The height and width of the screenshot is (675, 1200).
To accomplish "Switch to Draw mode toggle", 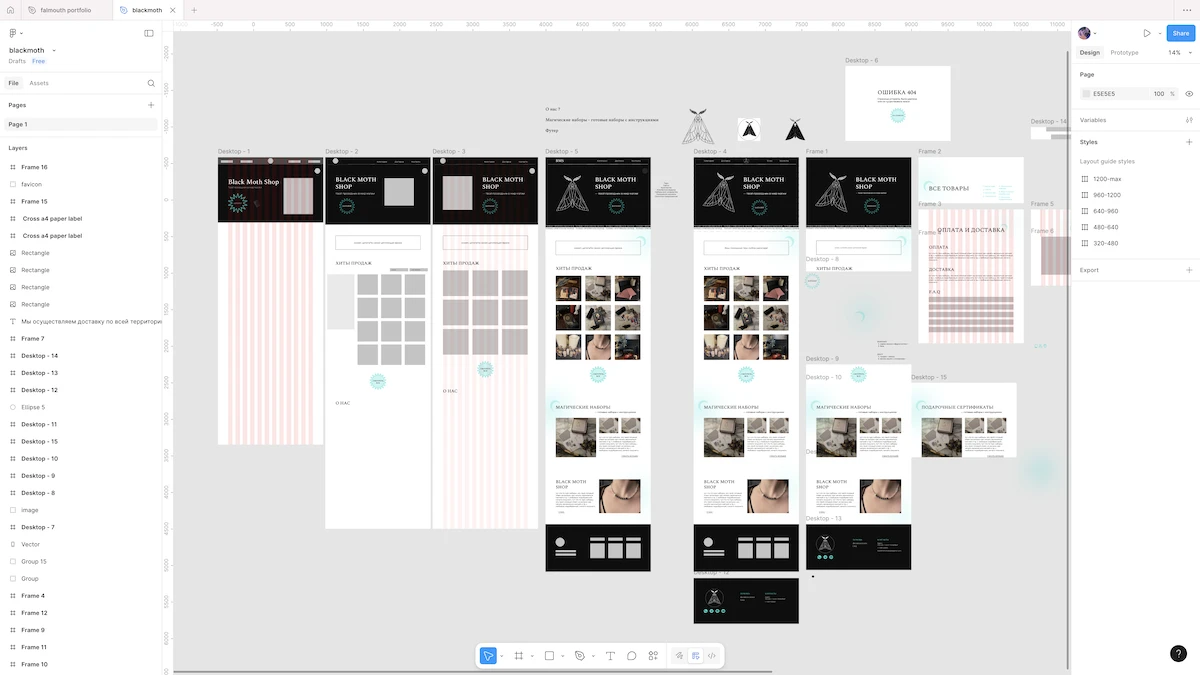I will 678,656.
